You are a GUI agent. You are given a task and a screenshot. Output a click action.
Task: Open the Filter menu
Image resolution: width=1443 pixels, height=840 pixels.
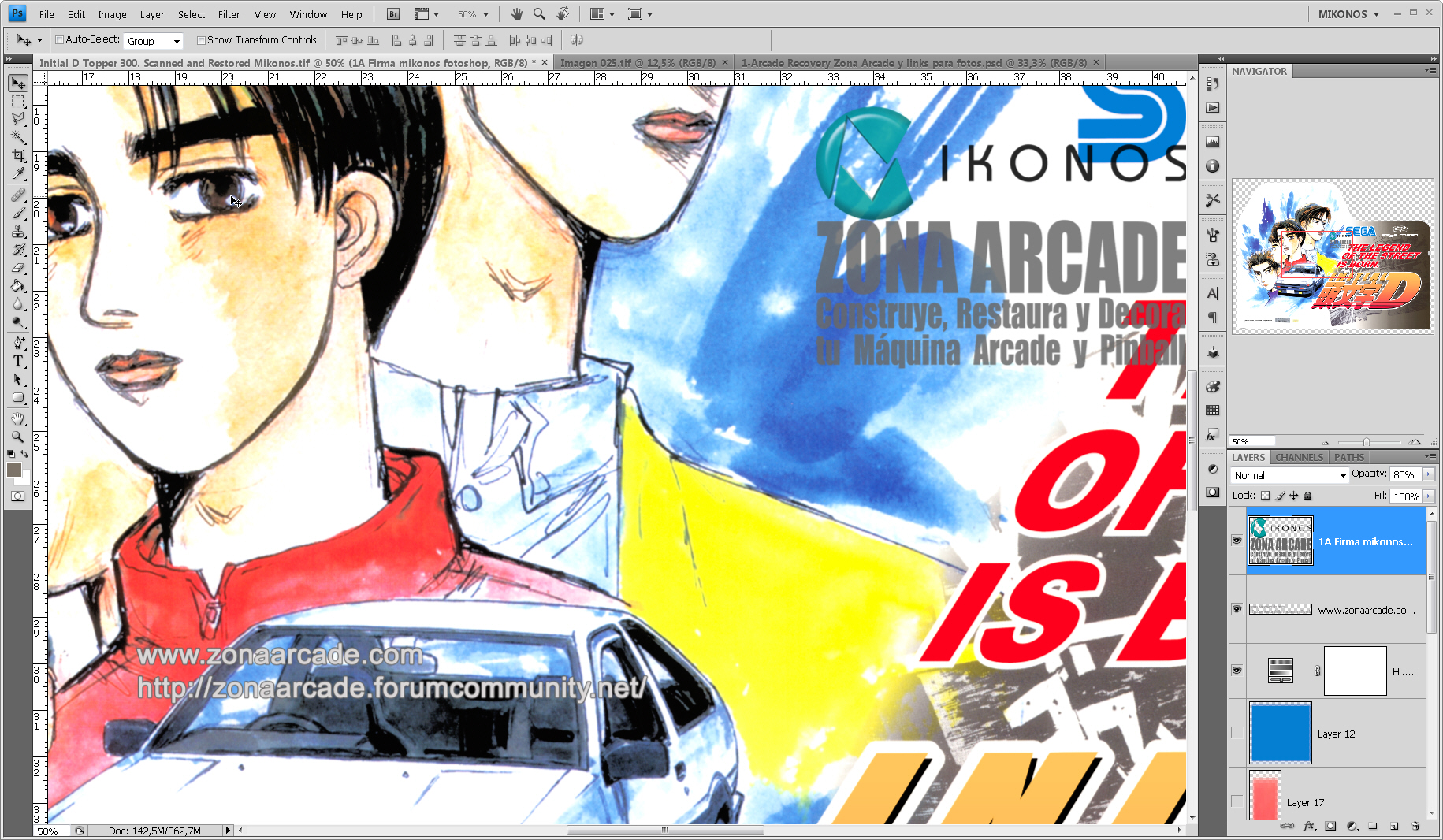coord(229,14)
